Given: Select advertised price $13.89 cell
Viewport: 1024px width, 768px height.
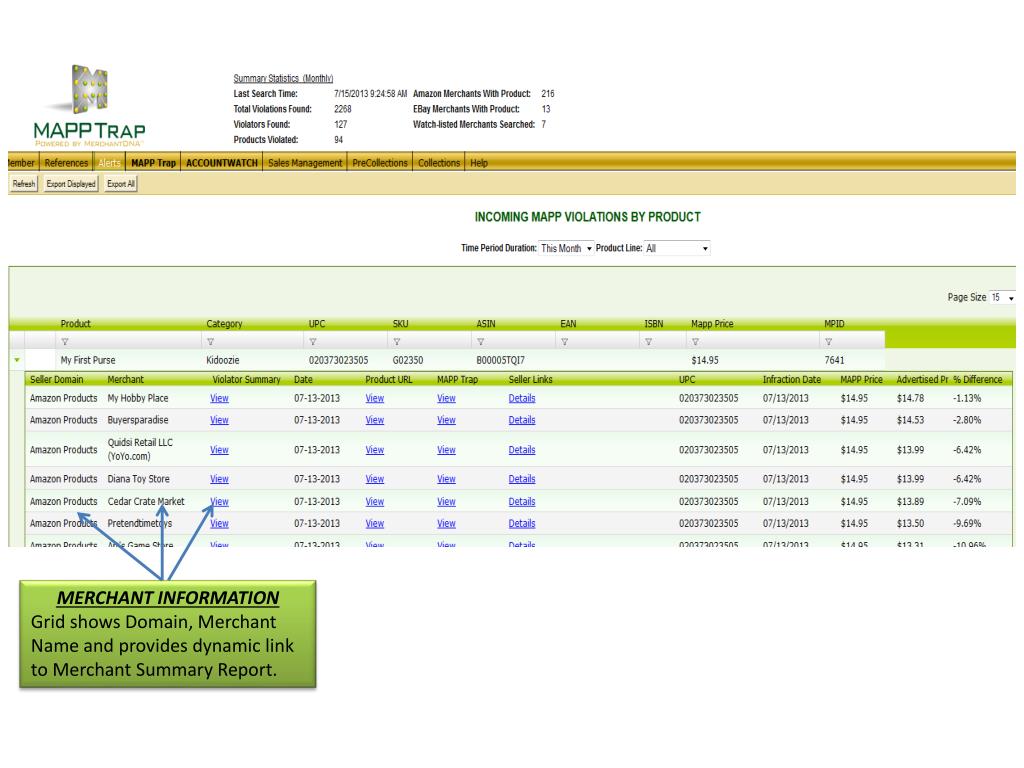Looking at the screenshot, I should (910, 502).
